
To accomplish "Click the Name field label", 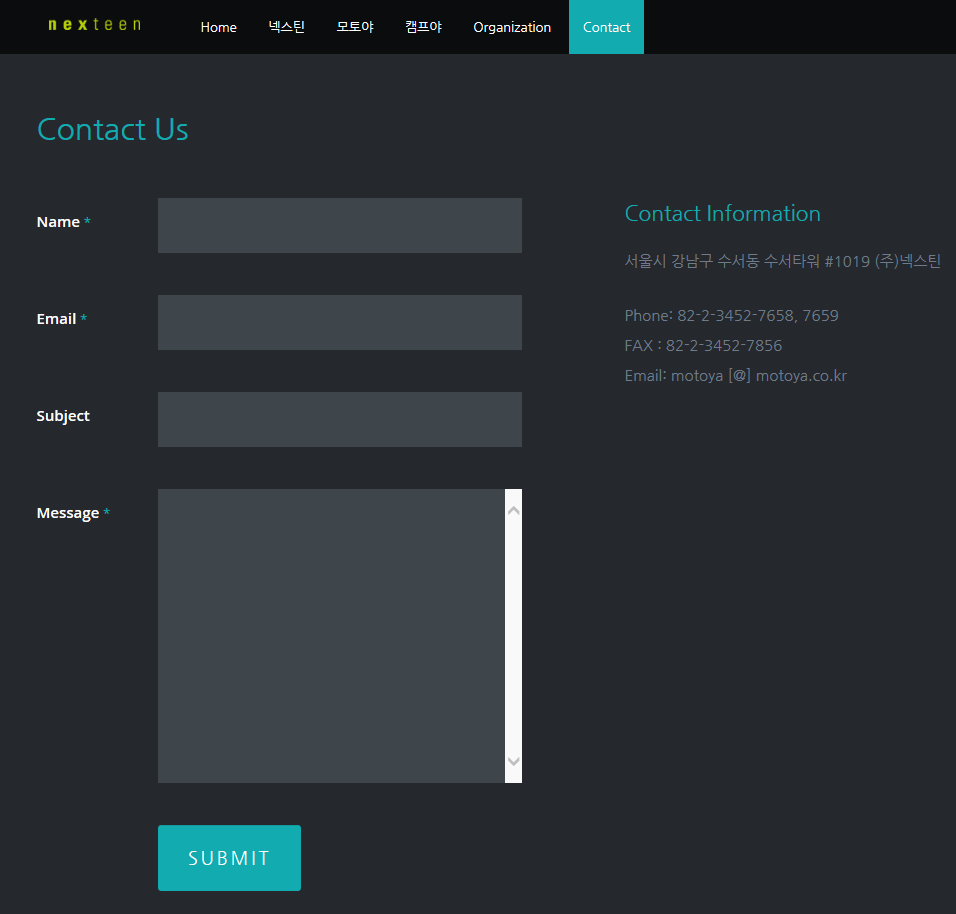I will [58, 222].
